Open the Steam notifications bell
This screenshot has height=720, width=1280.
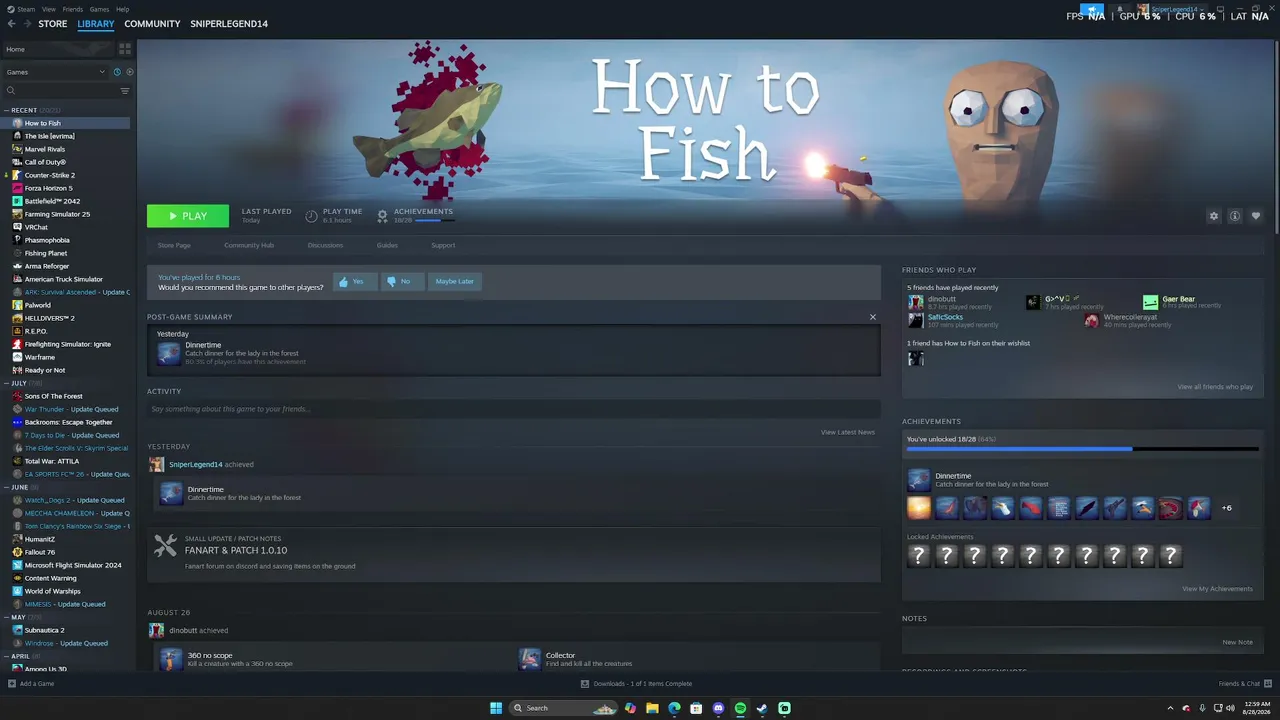[x=1119, y=9]
